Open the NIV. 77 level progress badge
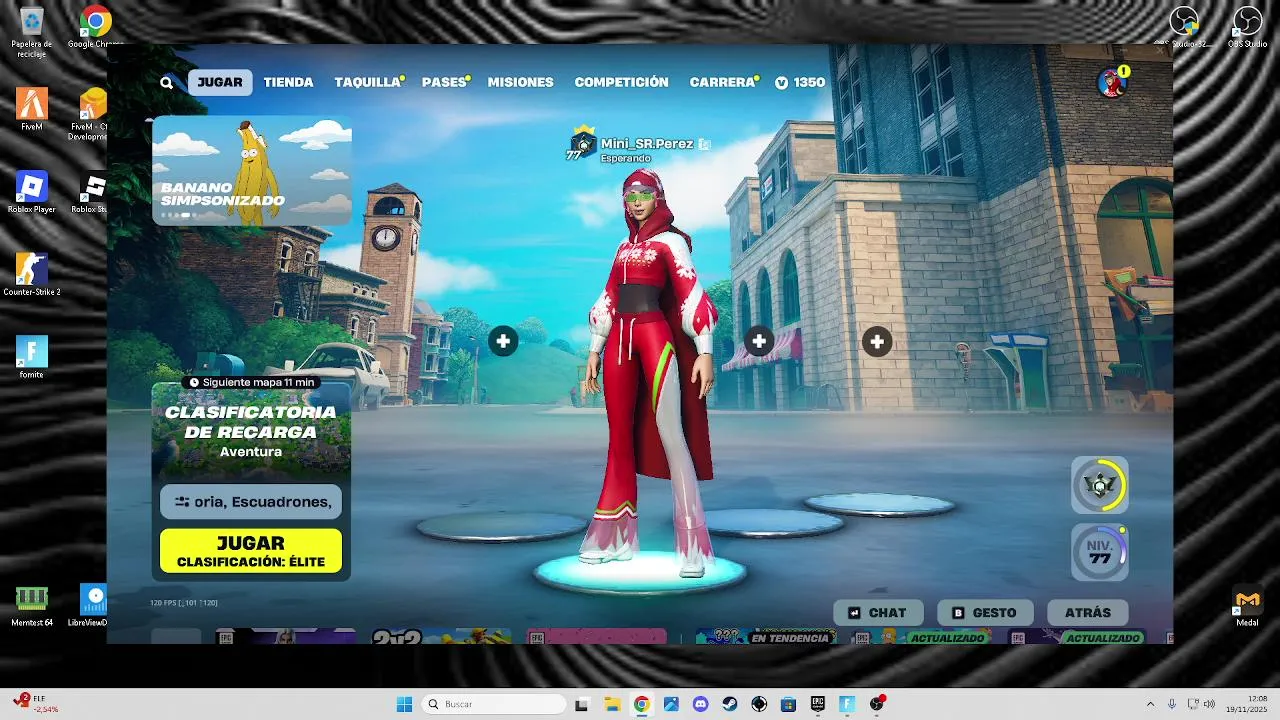This screenshot has height=720, width=1280. tap(1100, 552)
